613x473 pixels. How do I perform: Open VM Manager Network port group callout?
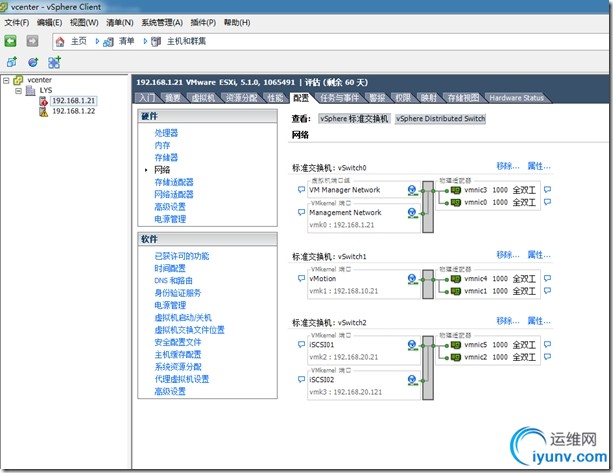pyautogui.click(x=301, y=190)
